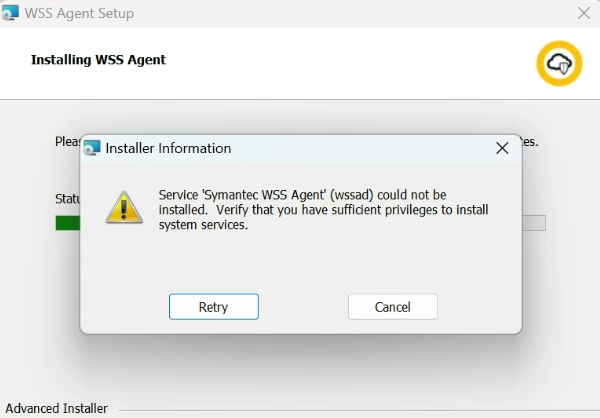Cancel the service installation dialog
Image resolution: width=600 pixels, height=418 pixels.
(x=393, y=307)
